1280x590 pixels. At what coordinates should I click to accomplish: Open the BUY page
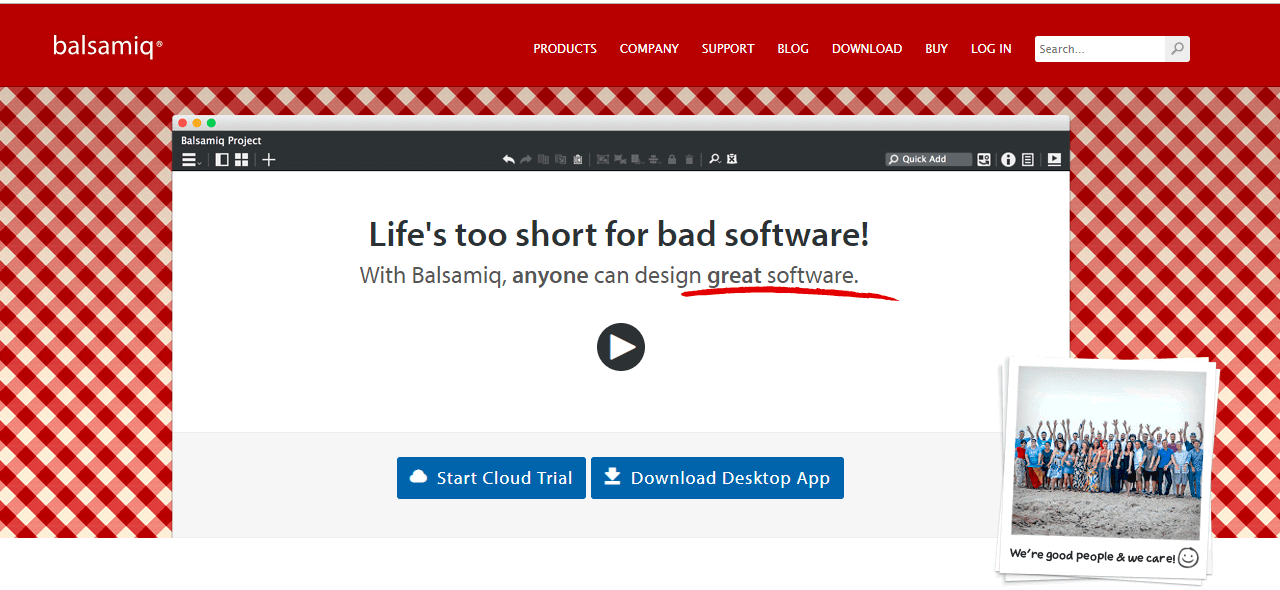(936, 48)
